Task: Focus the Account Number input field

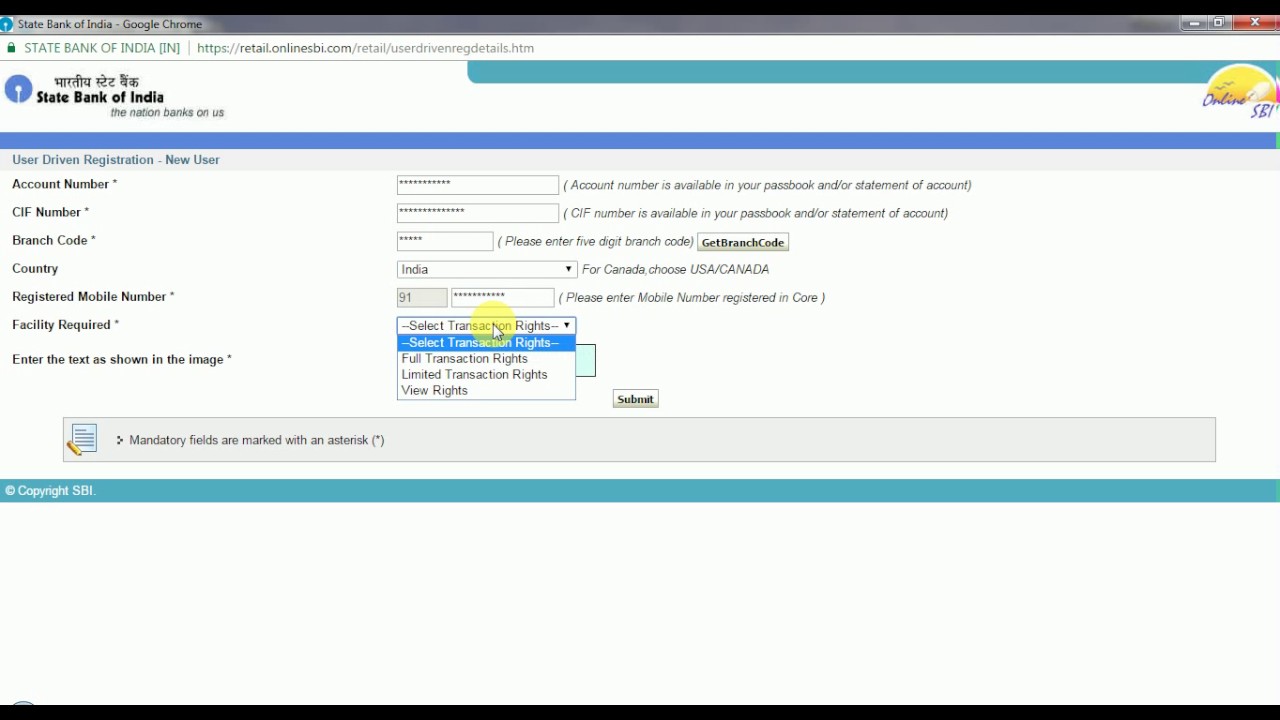Action: point(477,185)
